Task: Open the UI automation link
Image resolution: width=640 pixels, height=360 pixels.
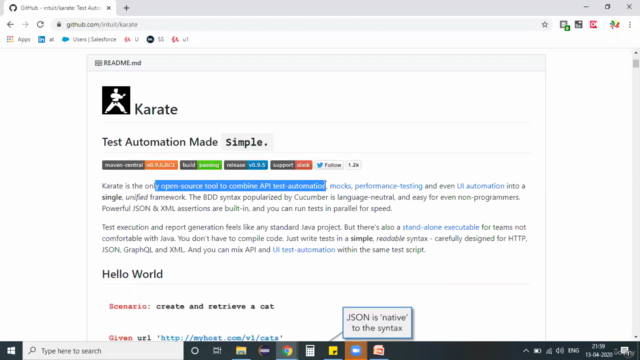Action: (x=480, y=186)
